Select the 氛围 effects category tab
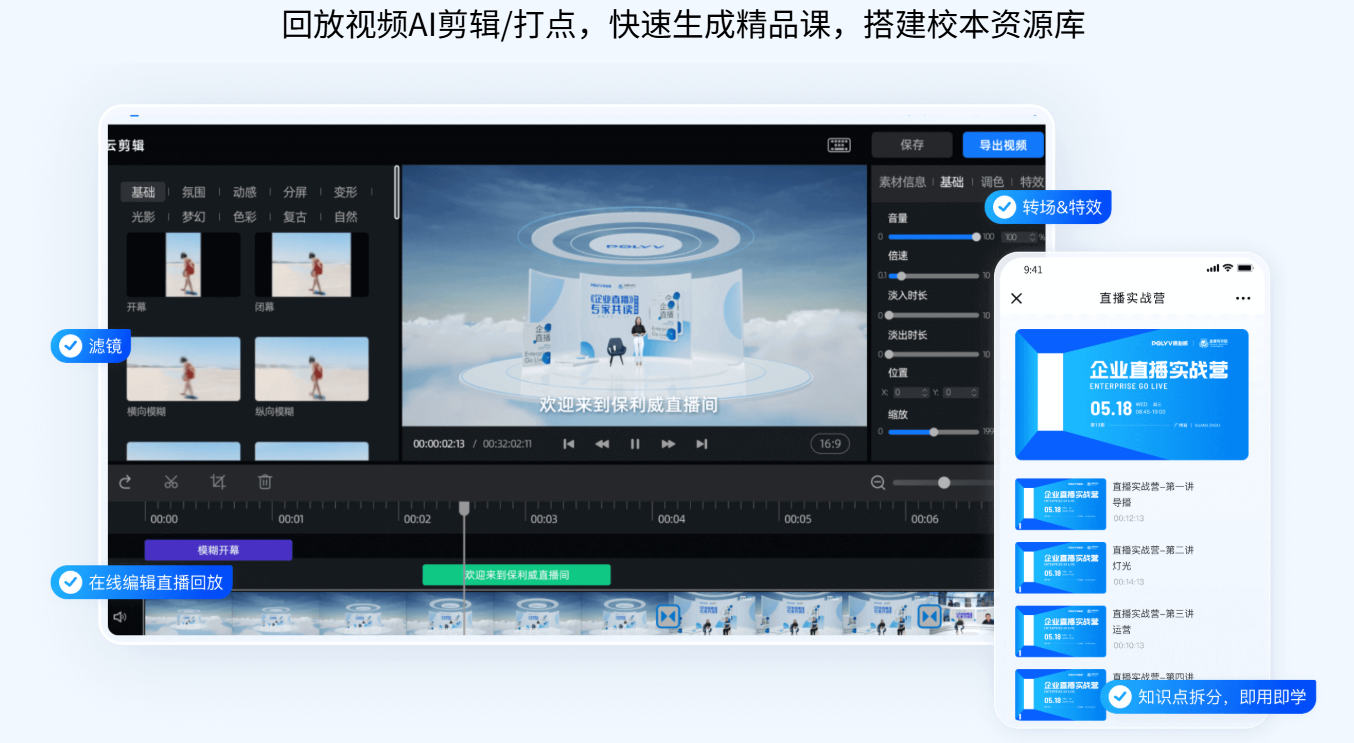Image resolution: width=1354 pixels, height=743 pixels. click(193, 192)
